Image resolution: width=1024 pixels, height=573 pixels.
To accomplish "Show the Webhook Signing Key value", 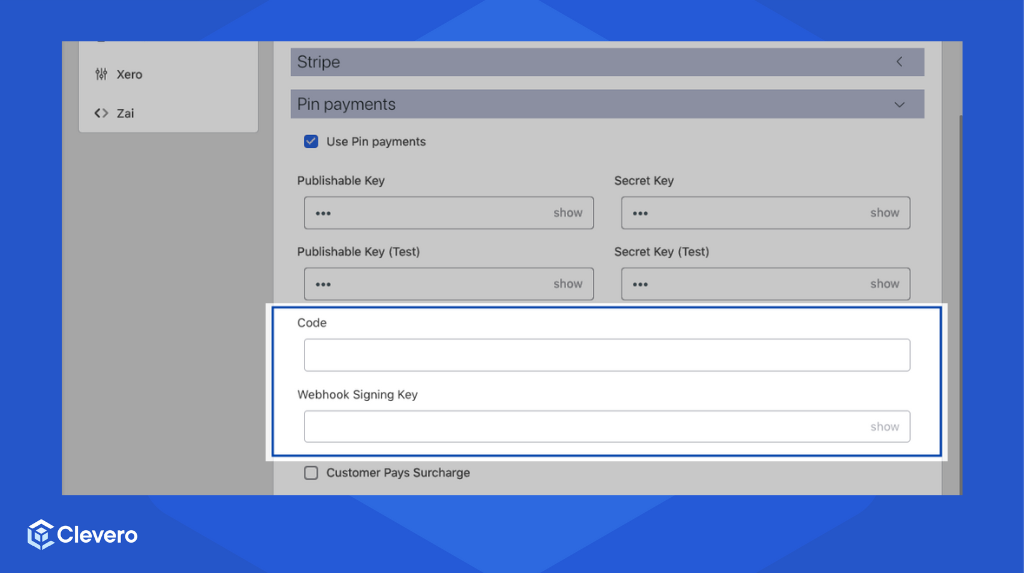I will (884, 427).
